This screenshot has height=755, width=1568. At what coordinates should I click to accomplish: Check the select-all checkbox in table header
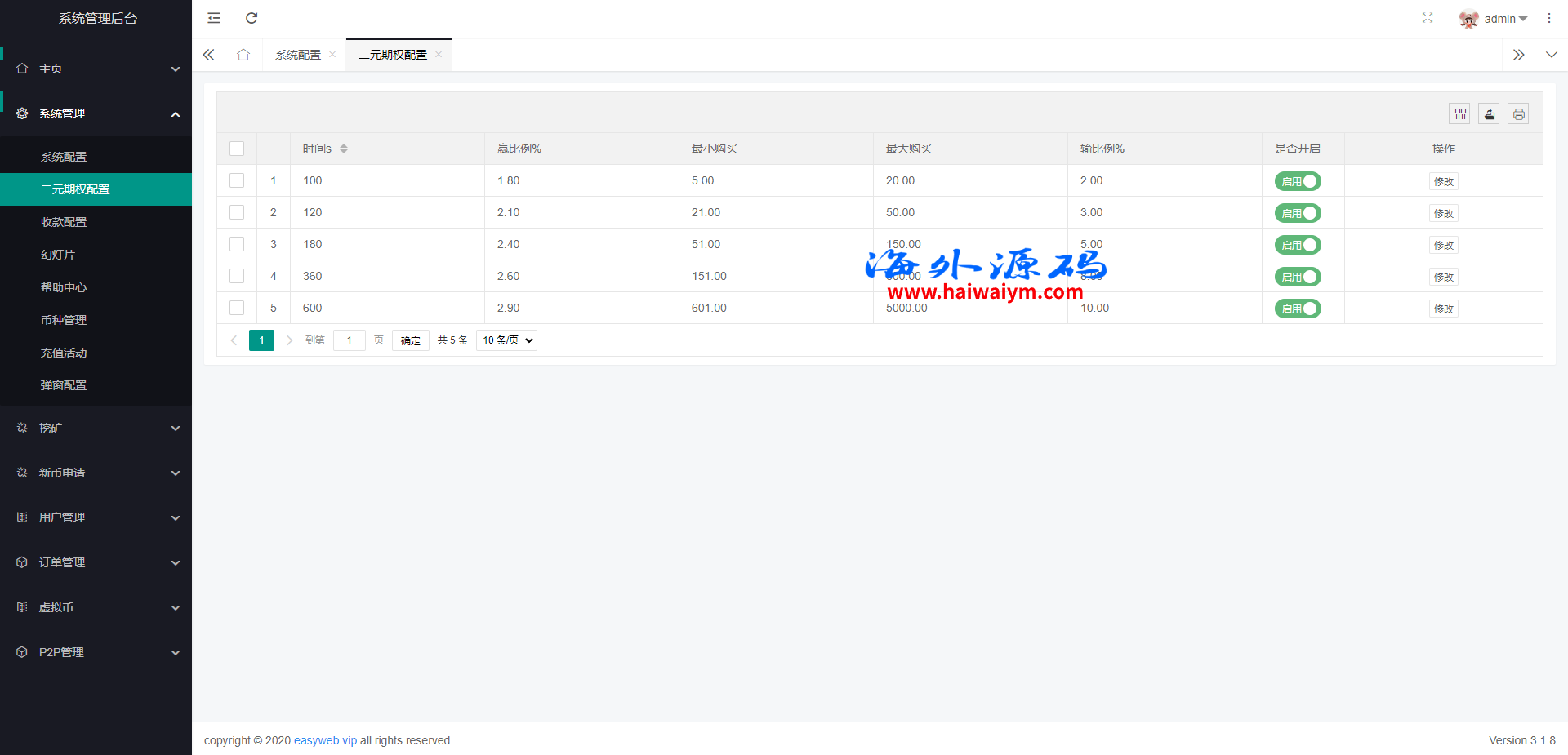pos(237,149)
